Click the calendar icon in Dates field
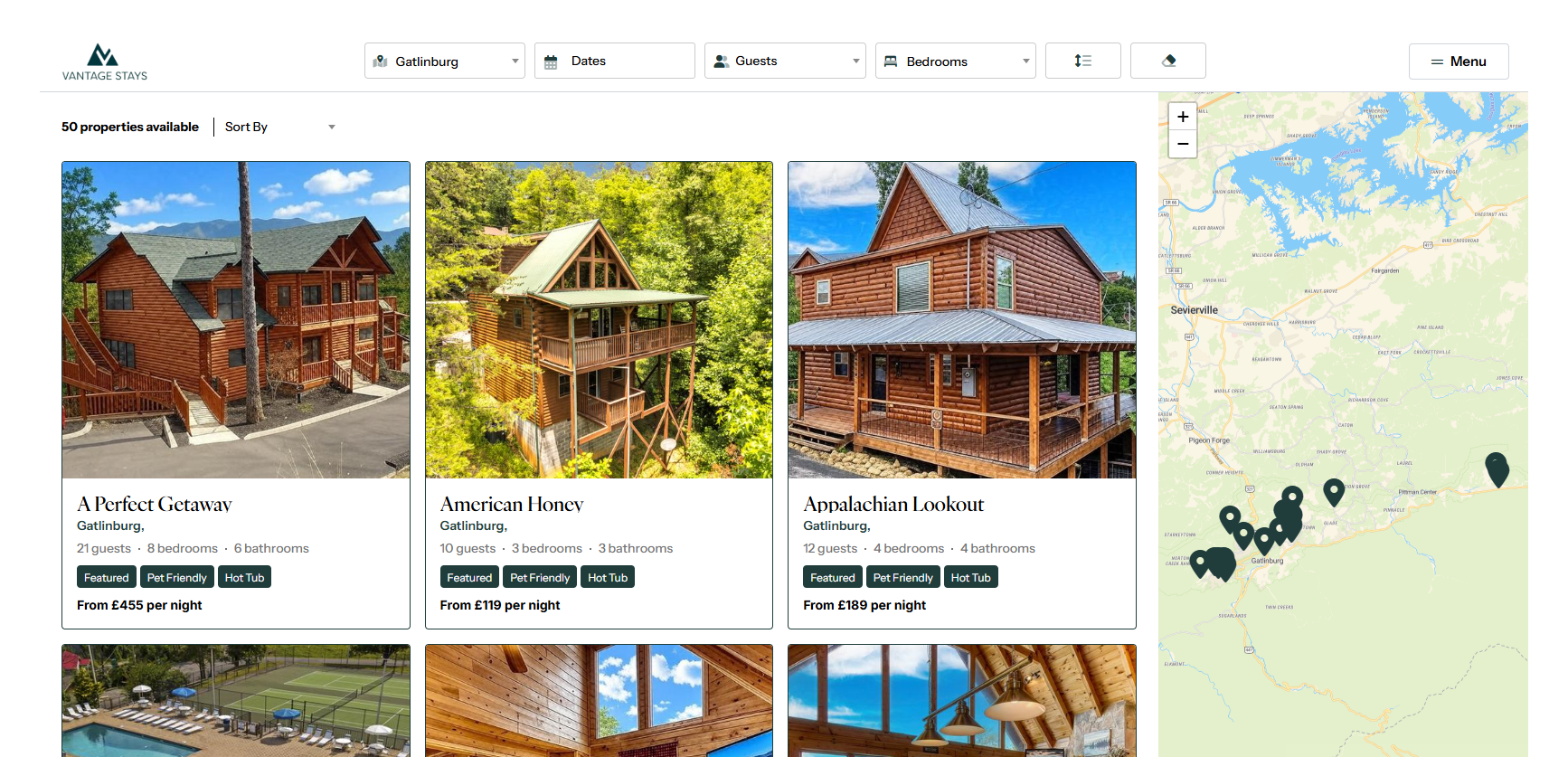Screen dimensions: 1568x757 pos(551,62)
